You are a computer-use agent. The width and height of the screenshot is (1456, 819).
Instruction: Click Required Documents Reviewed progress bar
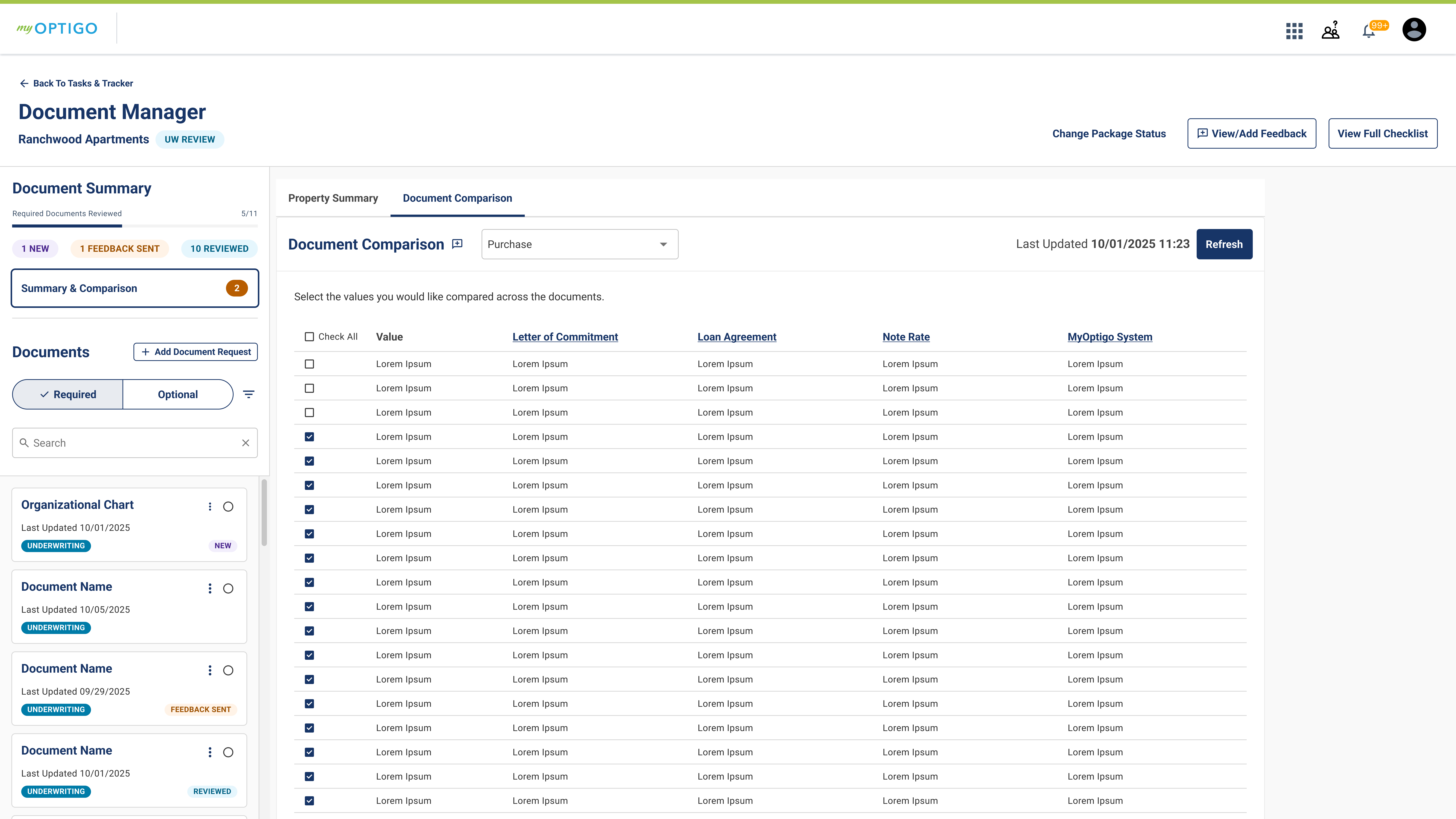tap(135, 226)
